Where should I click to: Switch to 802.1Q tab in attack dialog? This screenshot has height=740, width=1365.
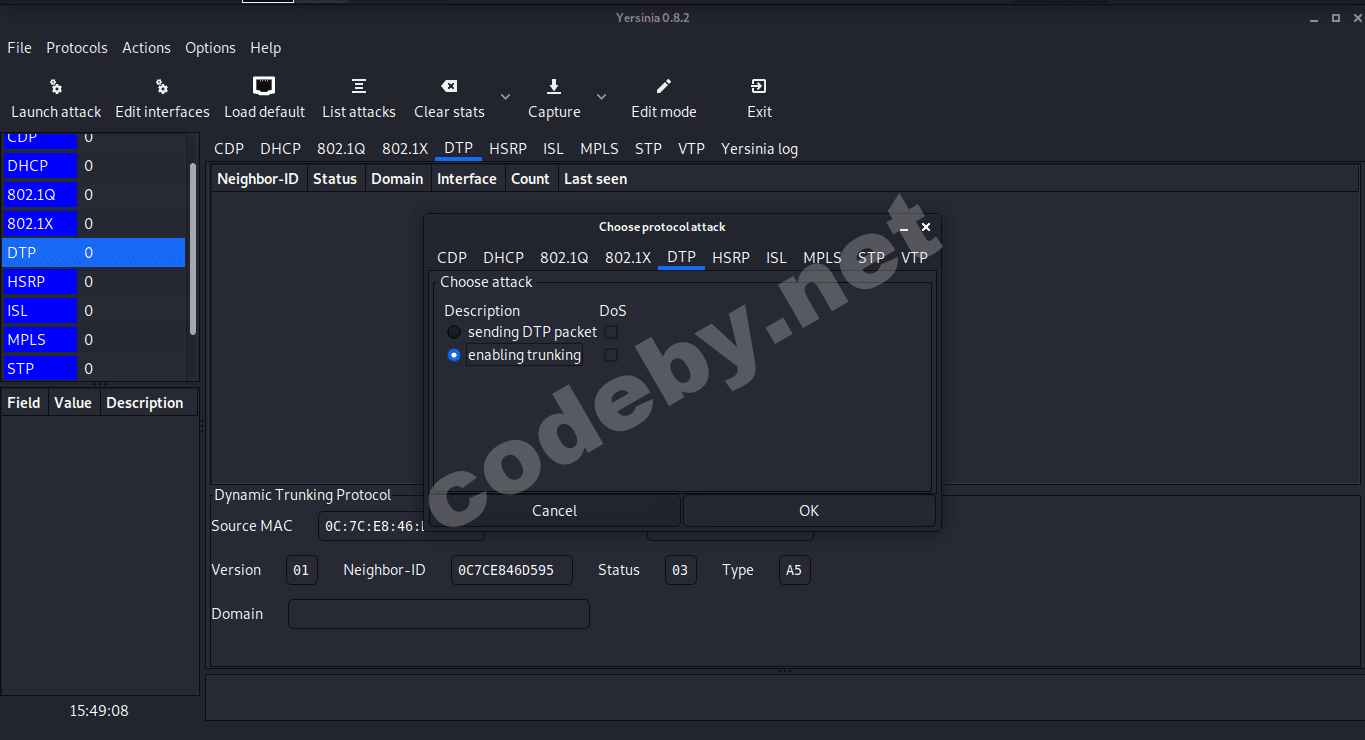564,257
